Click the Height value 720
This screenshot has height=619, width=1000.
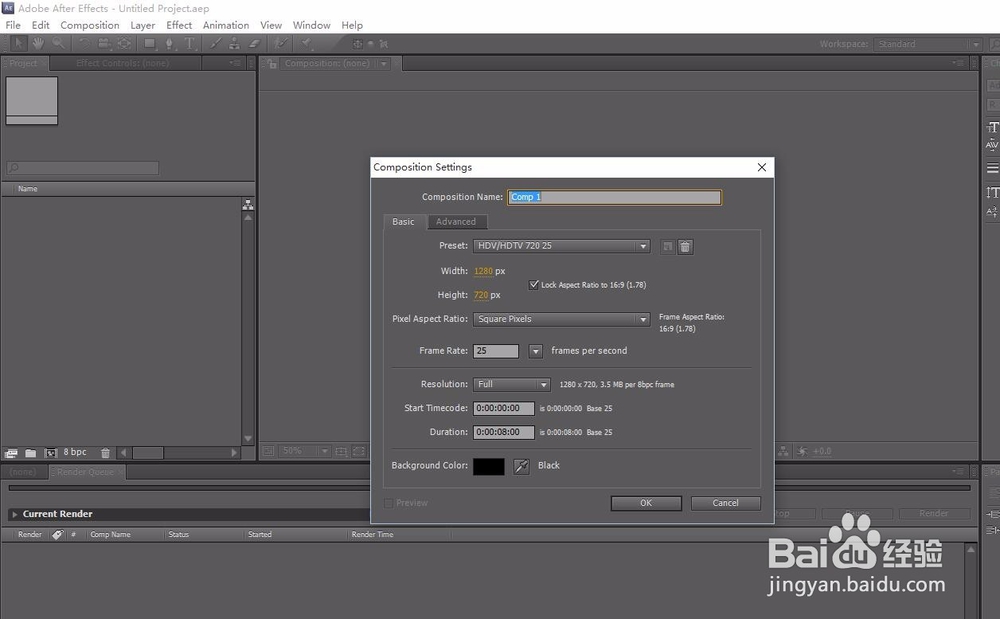[x=481, y=295]
